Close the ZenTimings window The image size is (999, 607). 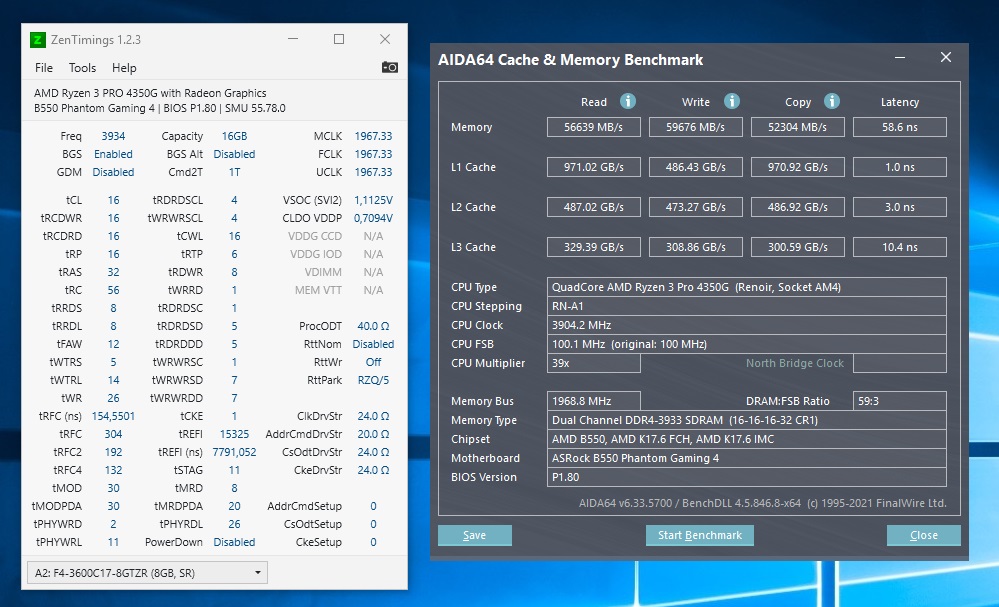(385, 39)
